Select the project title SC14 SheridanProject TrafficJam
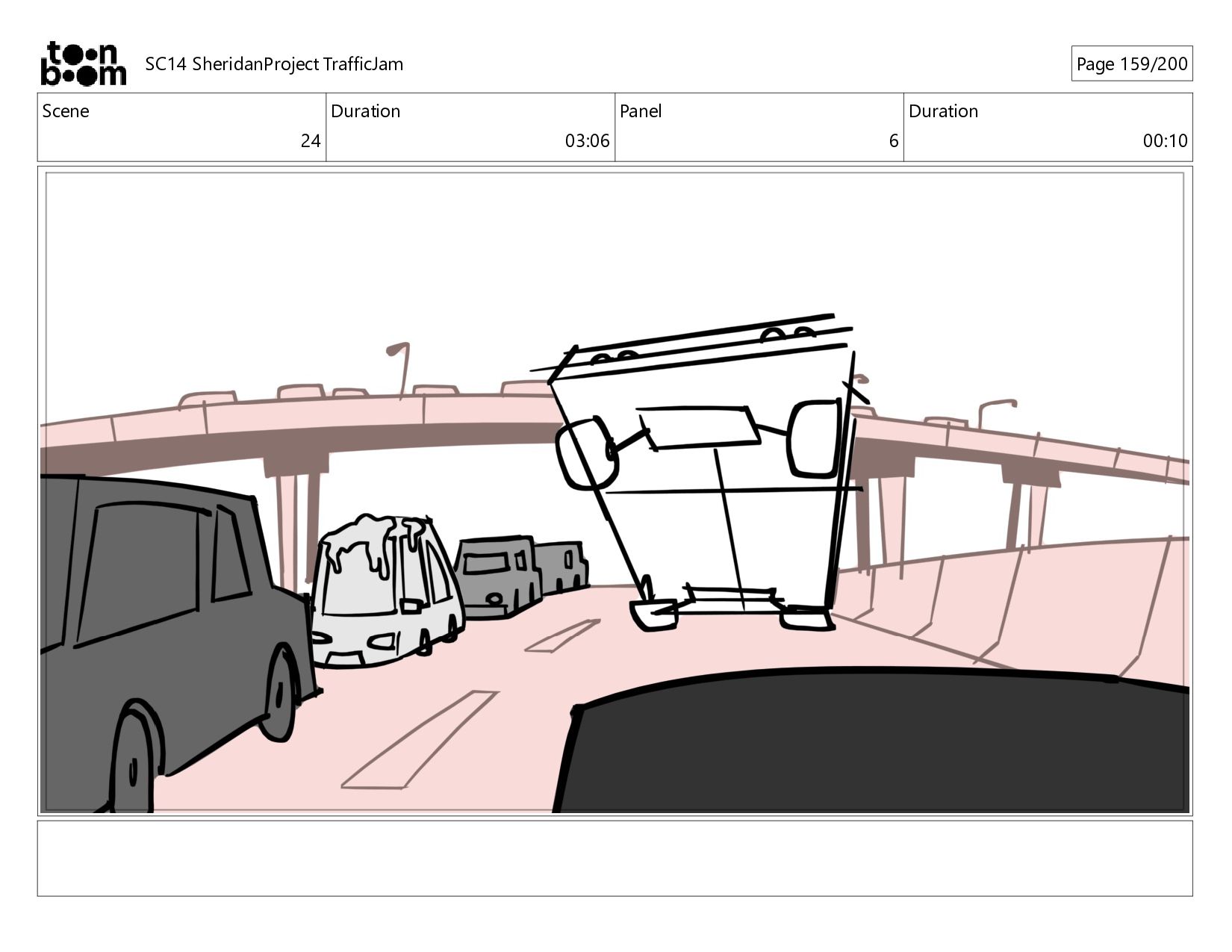The height and width of the screenshot is (952, 1232). (x=274, y=64)
